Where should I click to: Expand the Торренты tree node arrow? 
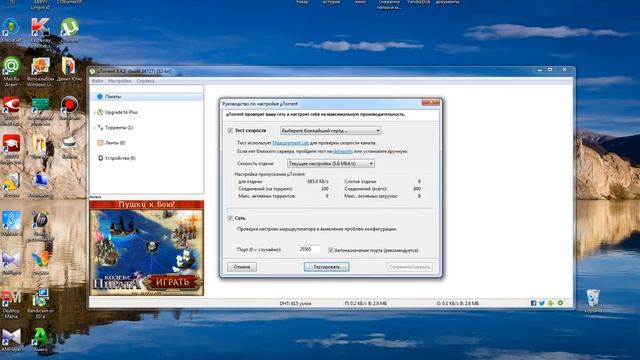(94, 128)
